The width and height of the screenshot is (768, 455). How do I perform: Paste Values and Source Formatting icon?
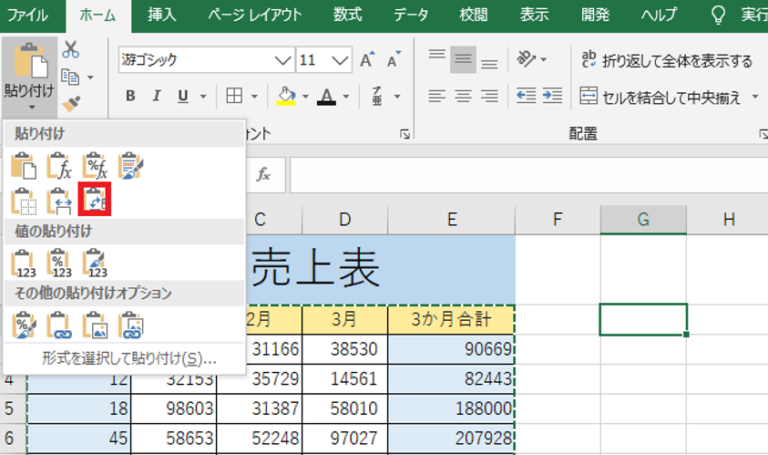(x=95, y=263)
